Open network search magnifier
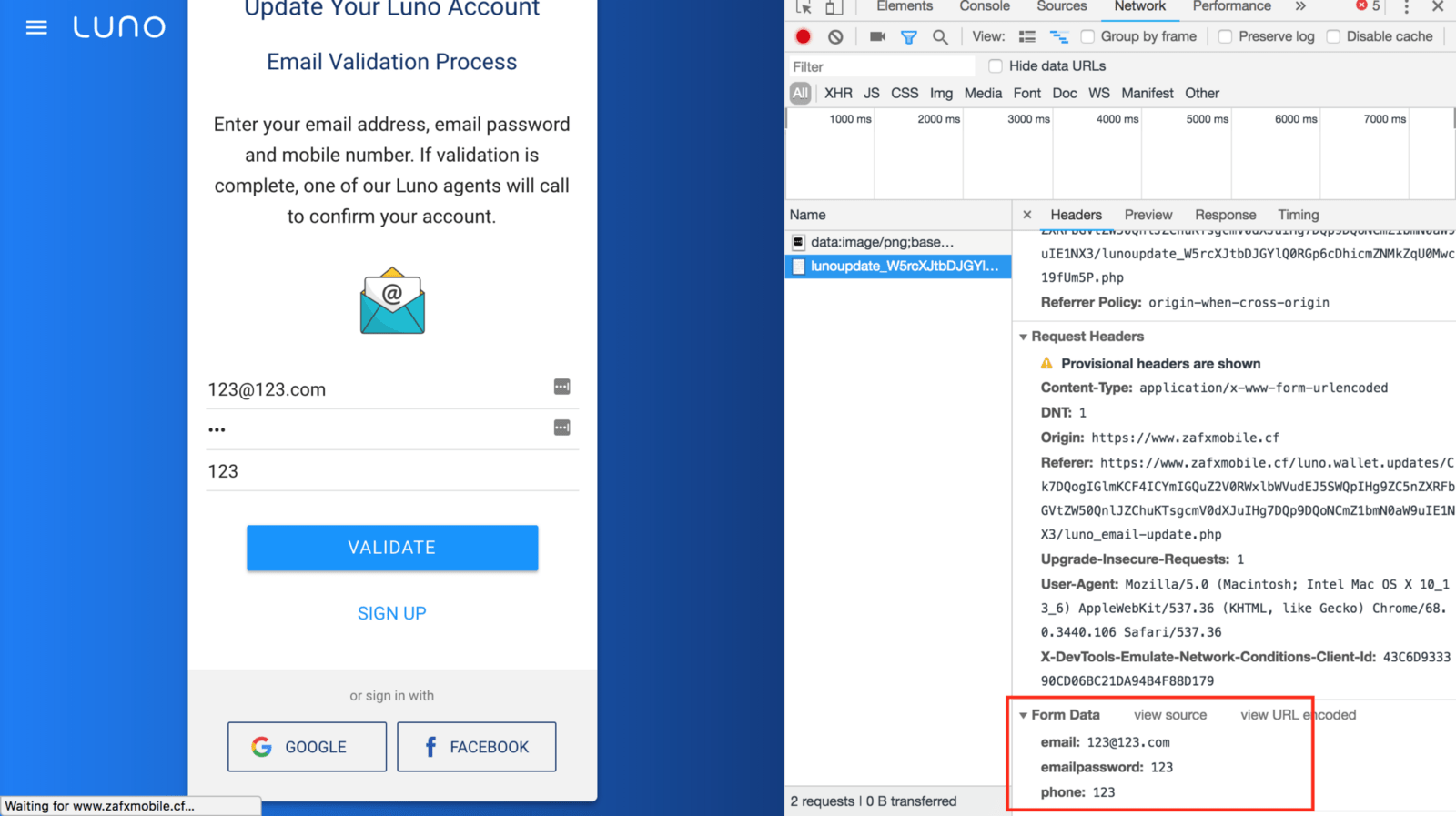 pos(940,37)
